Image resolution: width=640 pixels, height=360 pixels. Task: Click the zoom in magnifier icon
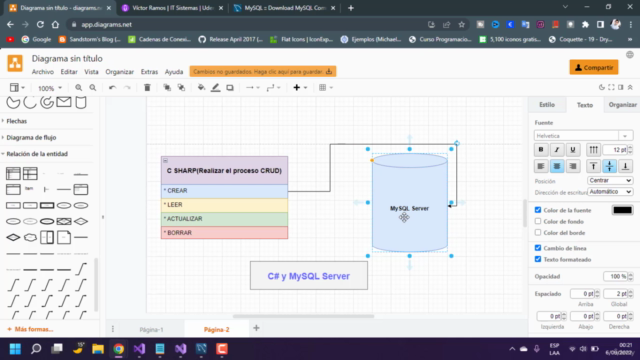[x=78, y=88]
